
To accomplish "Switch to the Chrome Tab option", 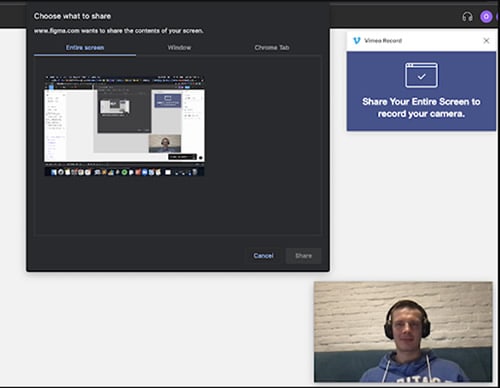I will (272, 48).
